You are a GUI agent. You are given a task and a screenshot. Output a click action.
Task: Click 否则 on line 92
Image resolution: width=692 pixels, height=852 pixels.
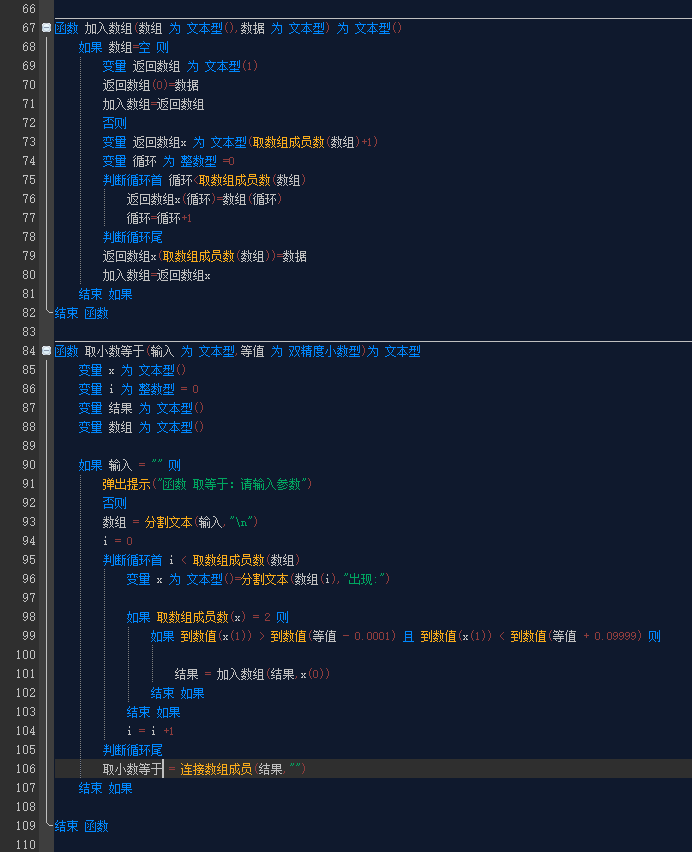(x=114, y=504)
